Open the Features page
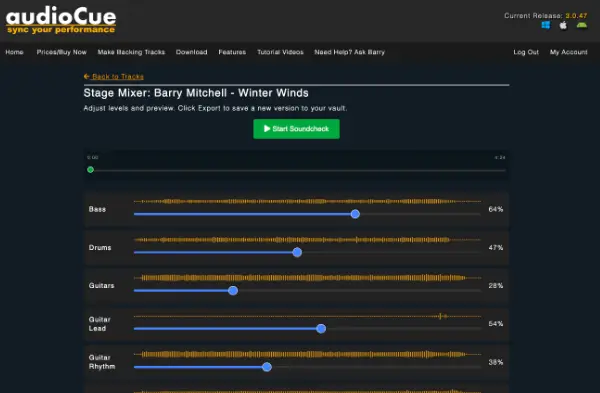Image resolution: width=600 pixels, height=393 pixels. (232, 52)
